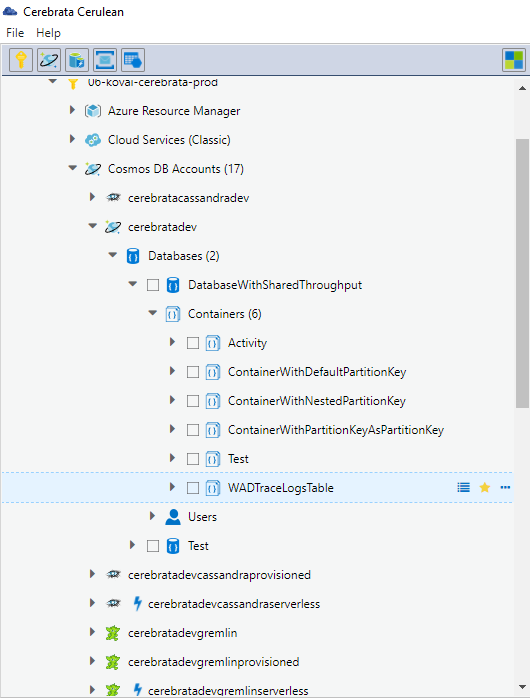
Task: Collapse the DatabaseWithSharedThroughput node
Action: click(133, 284)
